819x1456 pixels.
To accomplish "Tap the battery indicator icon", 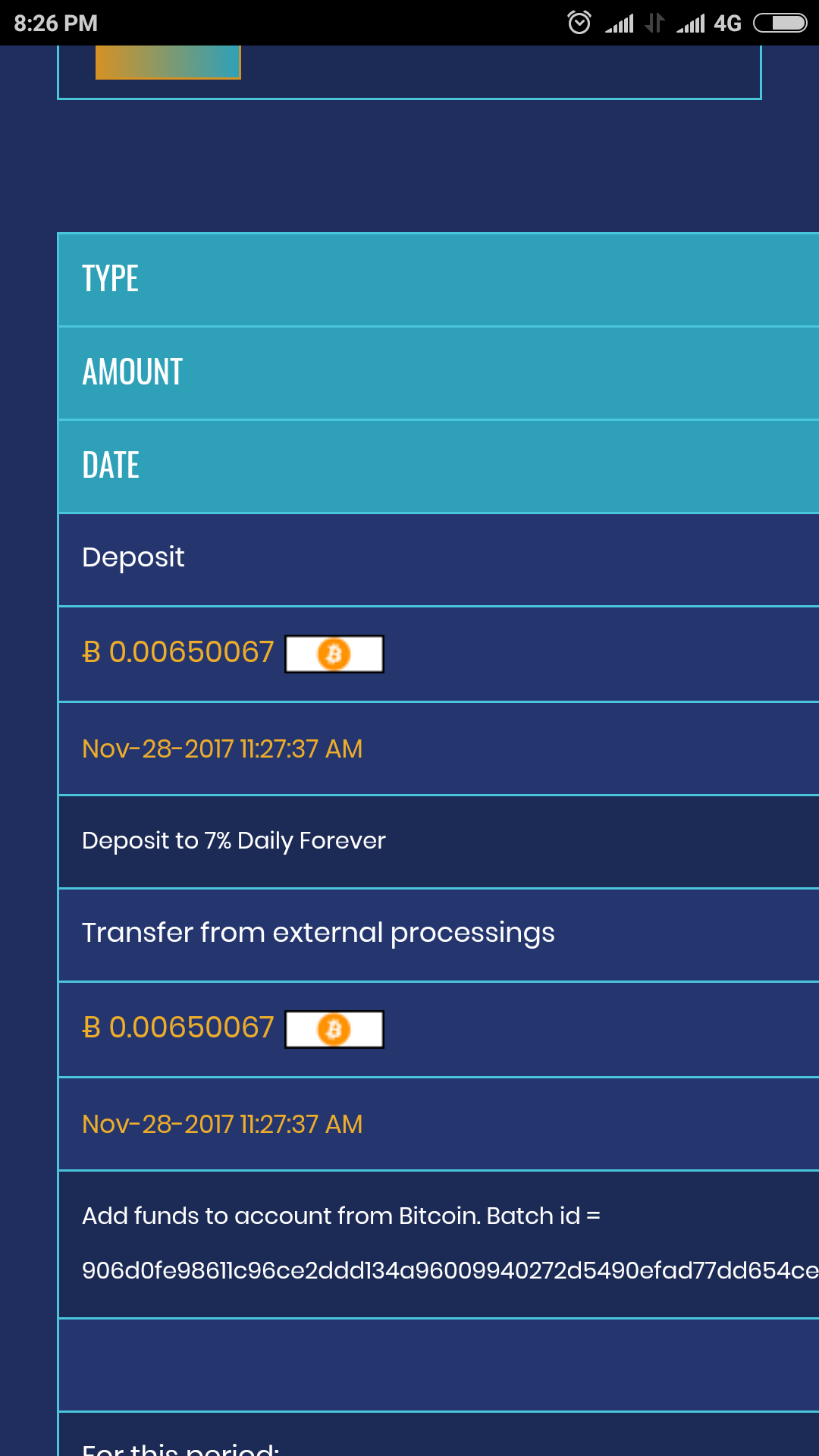I will coord(780,24).
